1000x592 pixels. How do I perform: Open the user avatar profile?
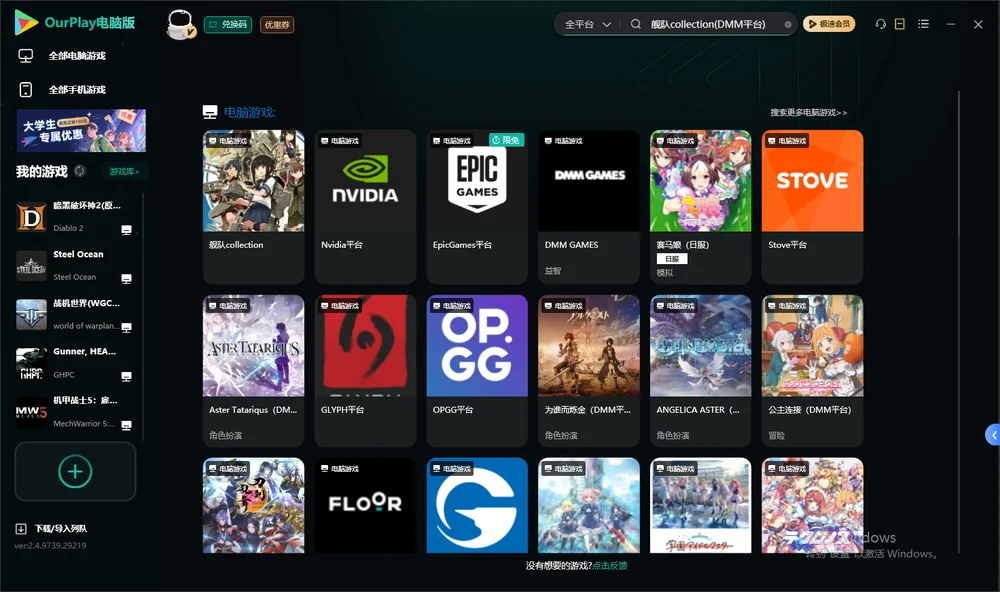[x=180, y=25]
